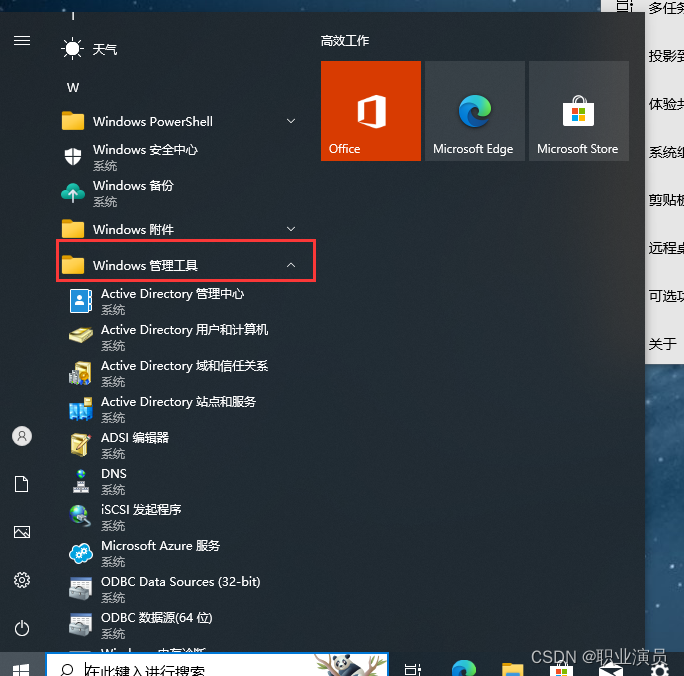This screenshot has width=684, height=676.
Task: Click the Windows Start button
Action: click(x=21, y=670)
